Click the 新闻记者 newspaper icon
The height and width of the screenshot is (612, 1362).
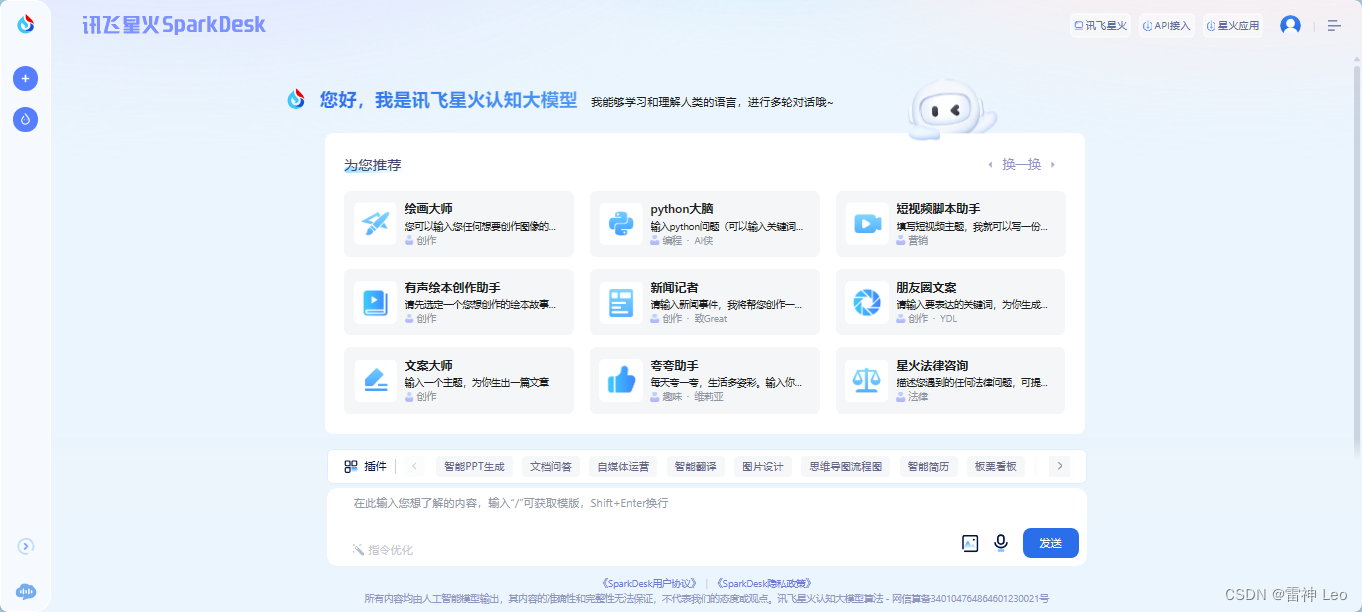(x=621, y=302)
